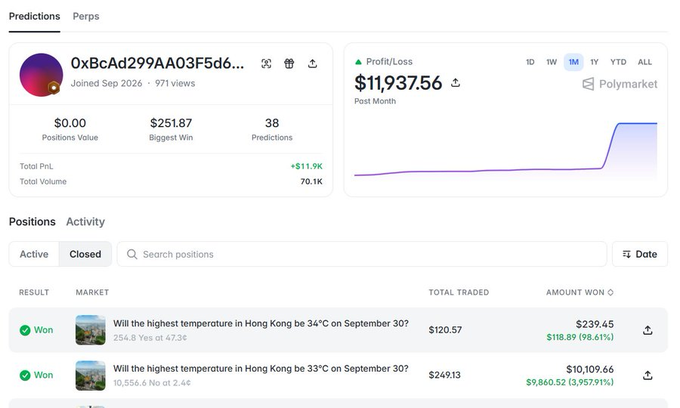Share the Profit/Loss amount icon

(x=455, y=82)
